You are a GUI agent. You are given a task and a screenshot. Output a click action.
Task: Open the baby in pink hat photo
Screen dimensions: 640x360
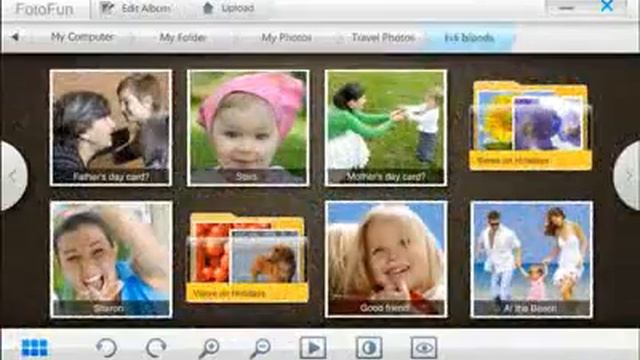[248, 128]
